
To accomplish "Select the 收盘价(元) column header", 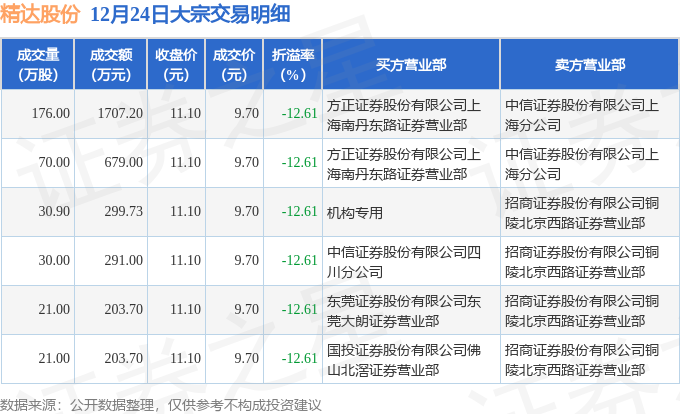I will (x=176, y=65).
